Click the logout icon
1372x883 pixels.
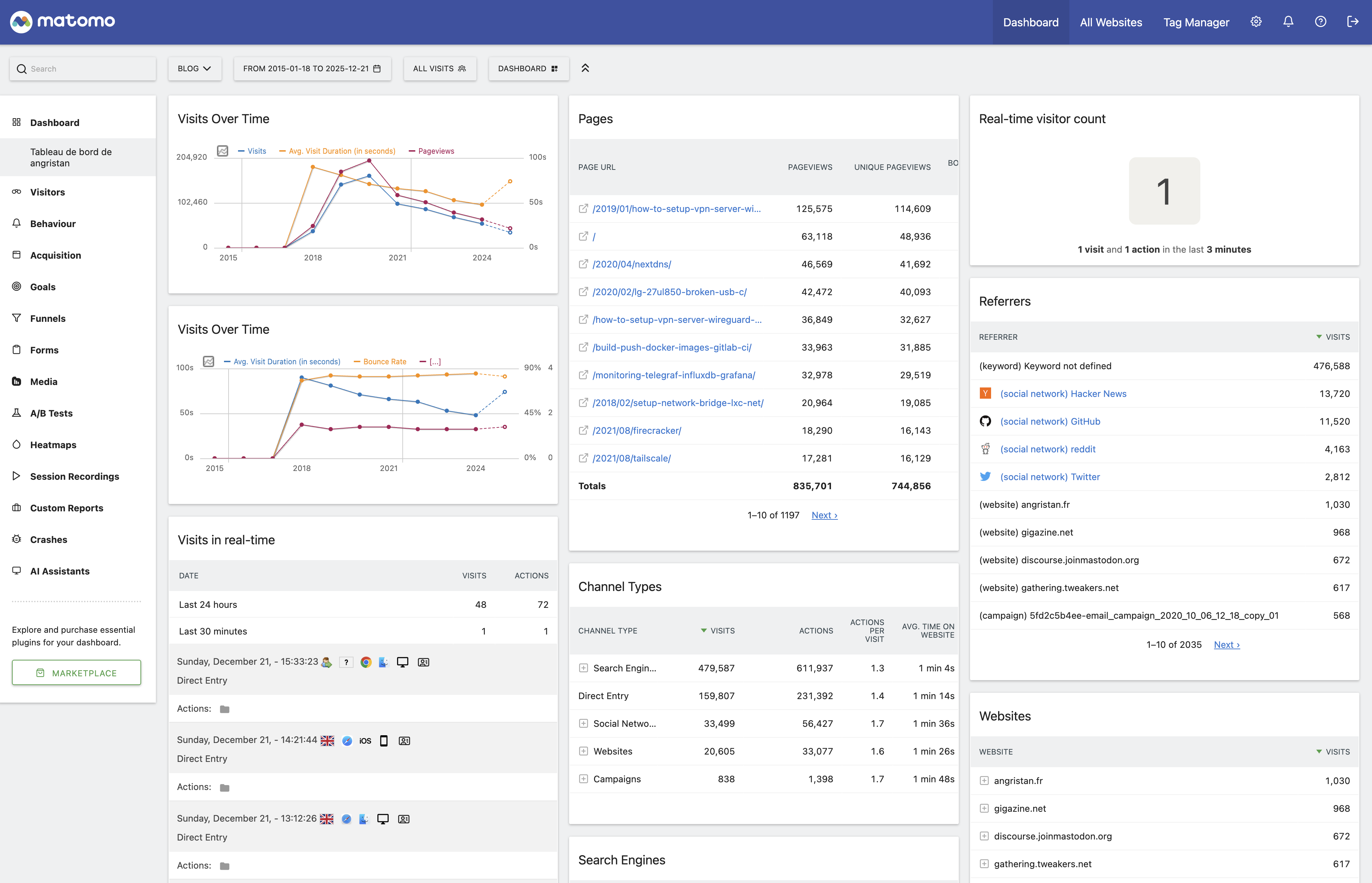[x=1352, y=21]
